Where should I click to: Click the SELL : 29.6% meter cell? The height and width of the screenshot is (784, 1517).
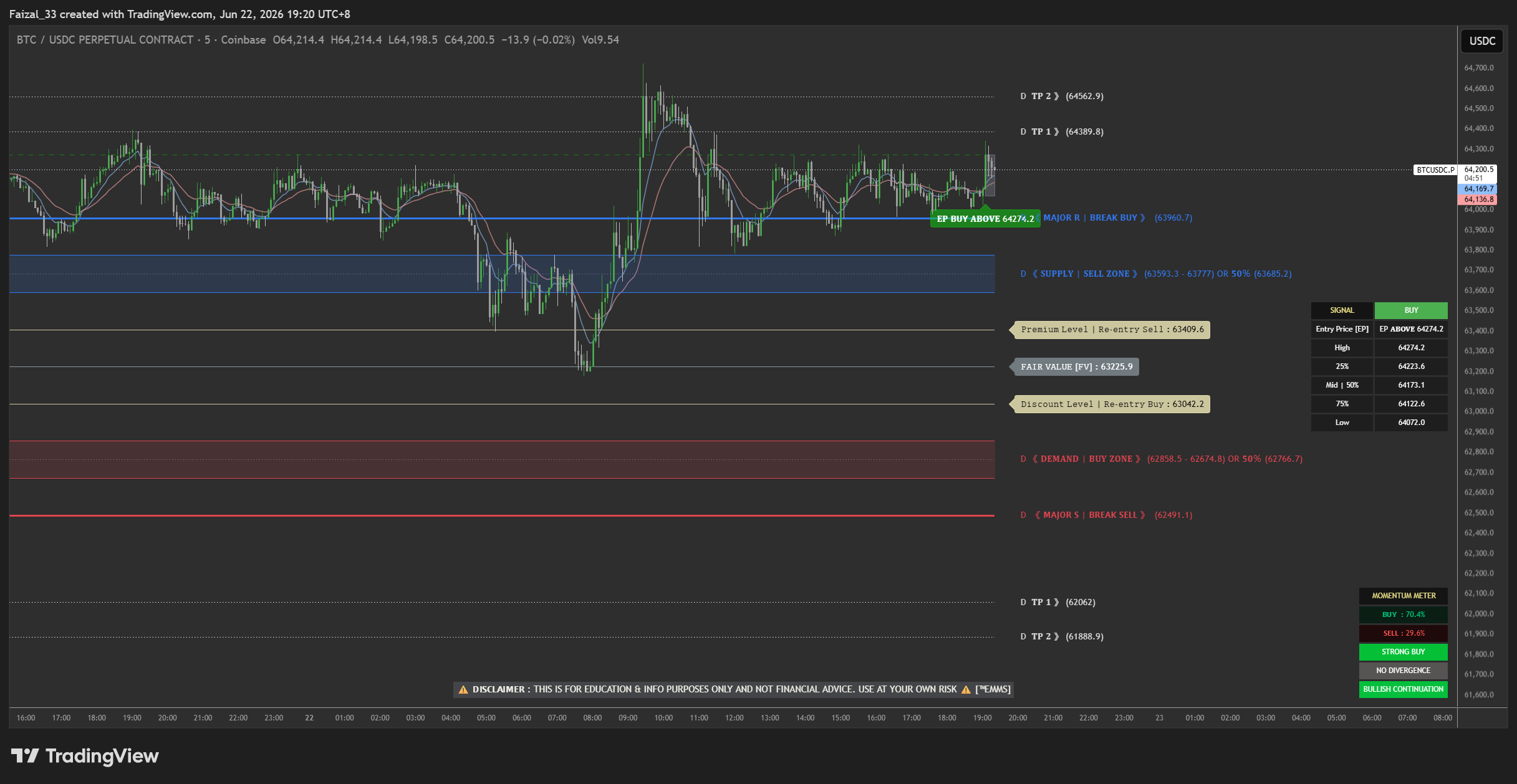pyautogui.click(x=1404, y=633)
